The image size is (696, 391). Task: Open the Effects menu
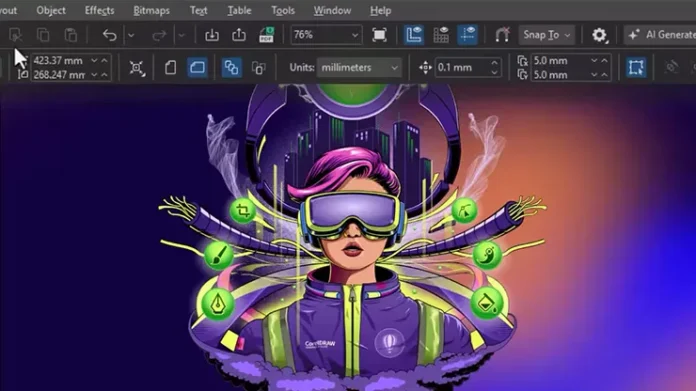point(99,10)
